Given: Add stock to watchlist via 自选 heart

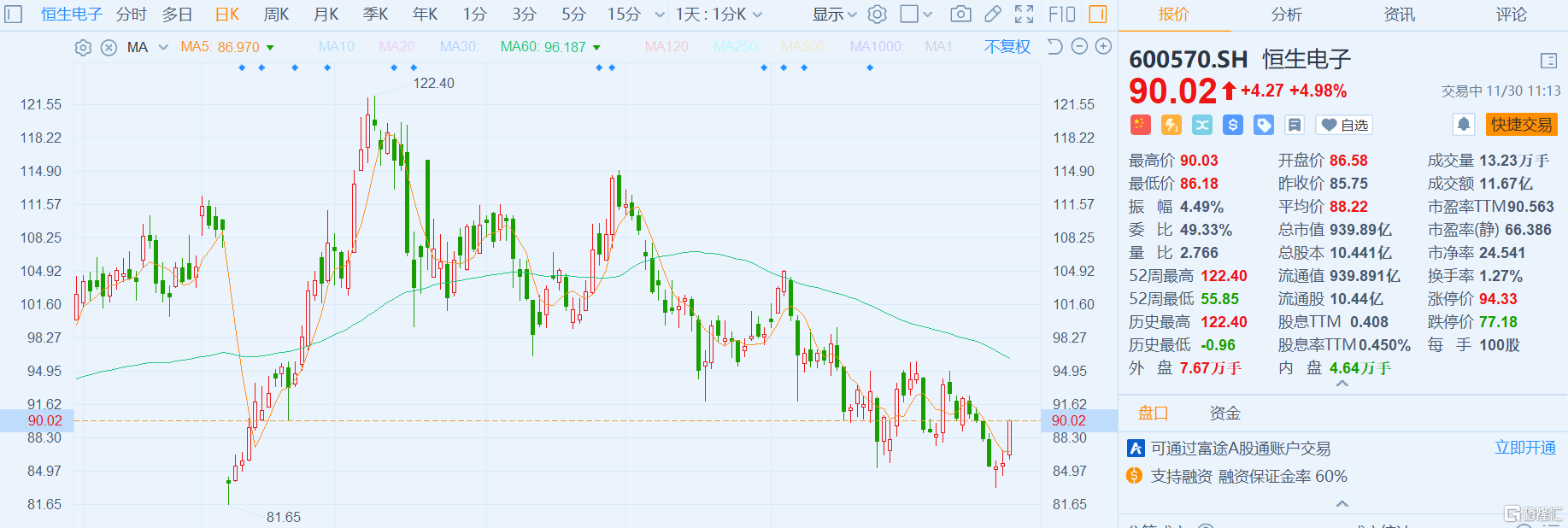Looking at the screenshot, I should tap(1344, 125).
